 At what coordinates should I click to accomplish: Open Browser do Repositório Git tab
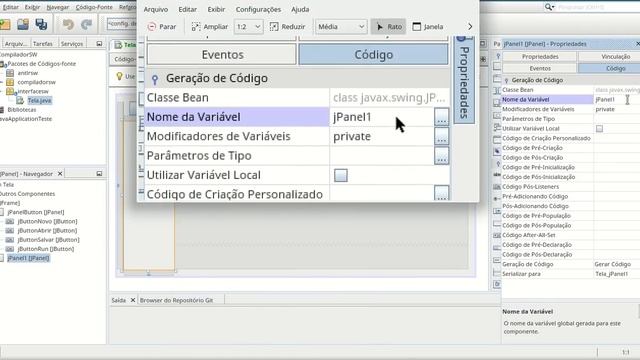[x=176, y=300]
